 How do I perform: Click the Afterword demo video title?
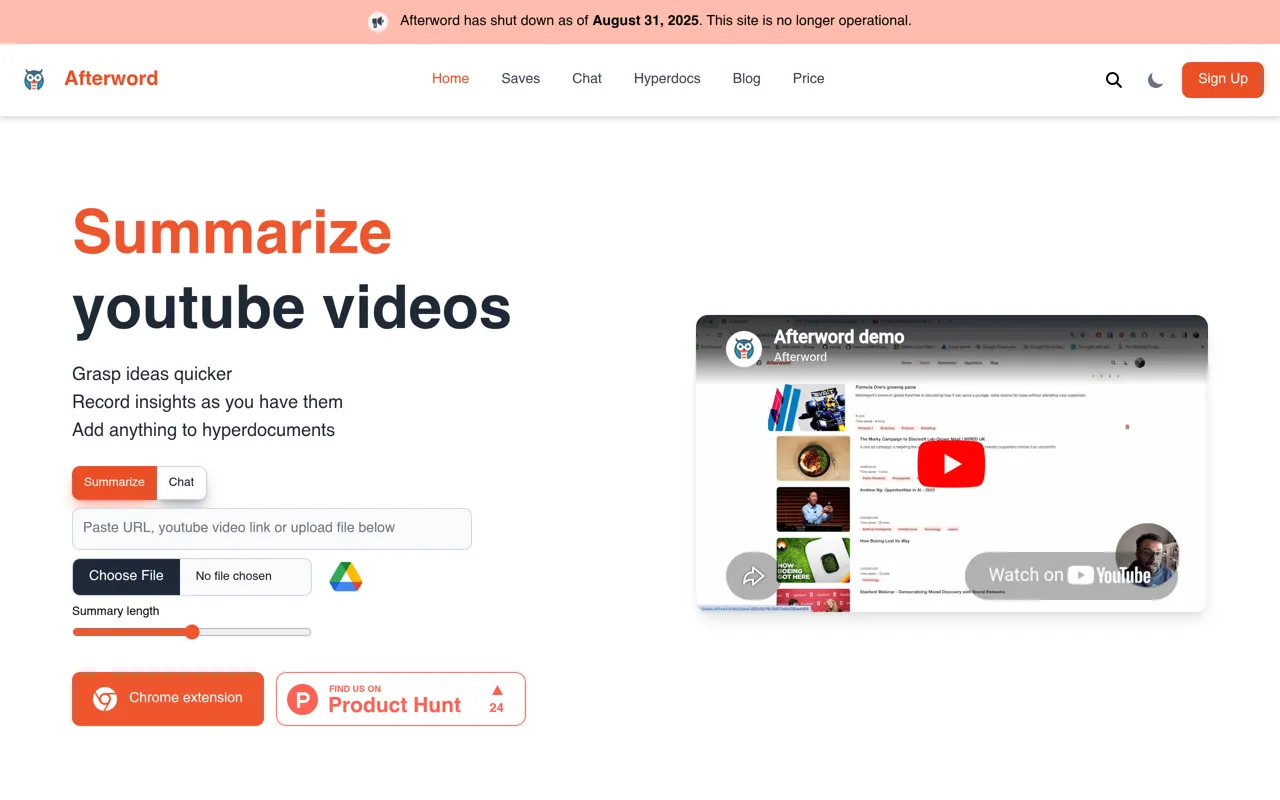tap(839, 337)
